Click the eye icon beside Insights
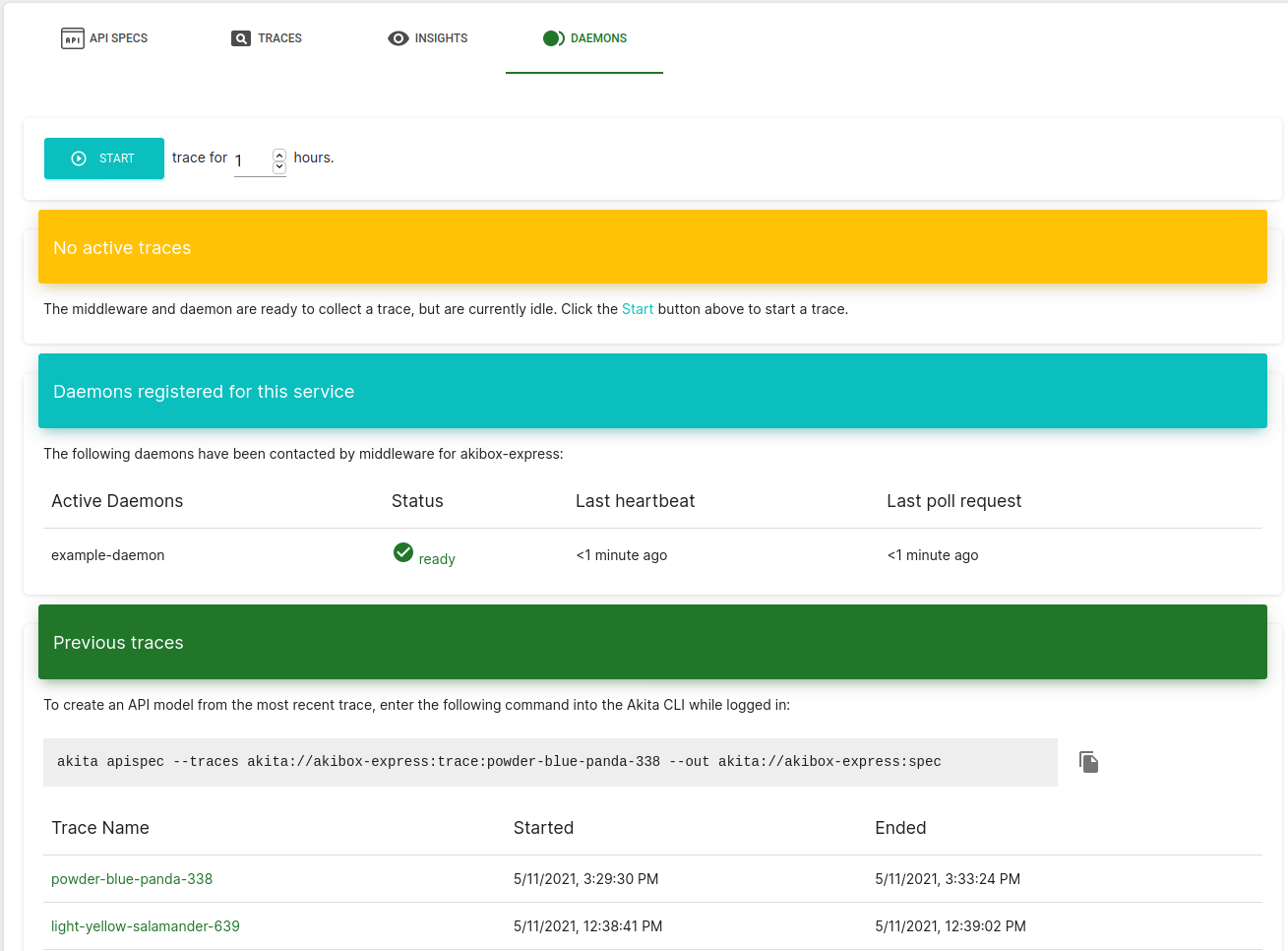The width and height of the screenshot is (1288, 951). (399, 38)
